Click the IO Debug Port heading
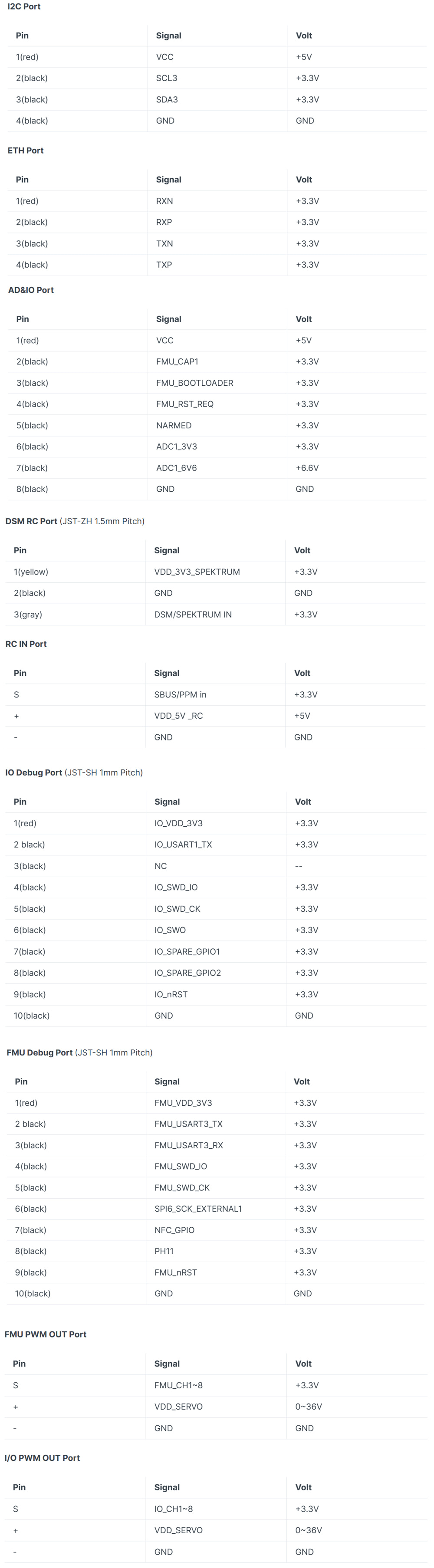 pos(34,772)
